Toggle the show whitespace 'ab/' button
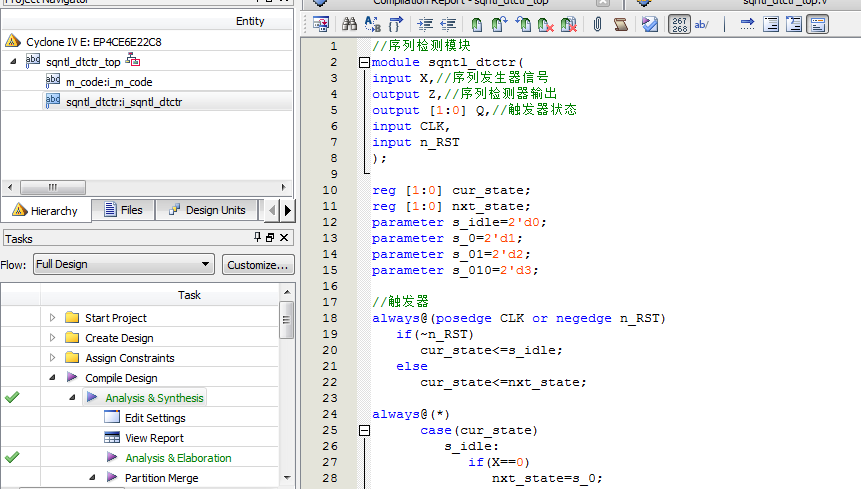 702,24
